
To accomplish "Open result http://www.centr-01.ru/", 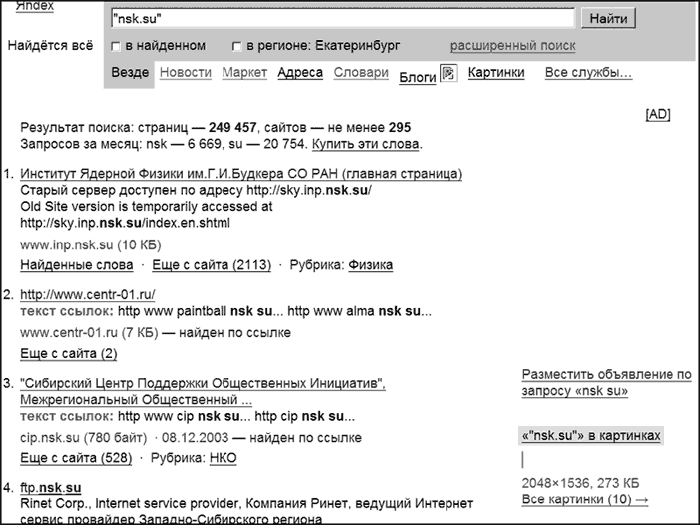I will pos(88,295).
